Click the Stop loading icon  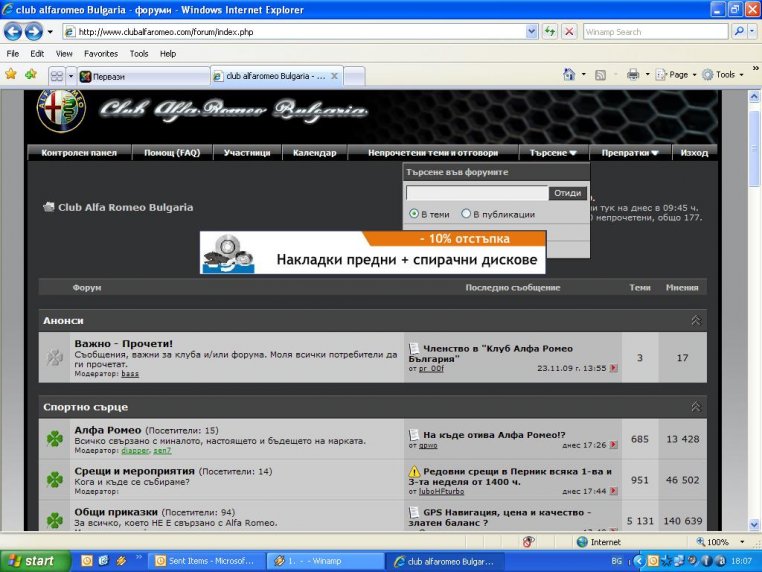coord(569,31)
